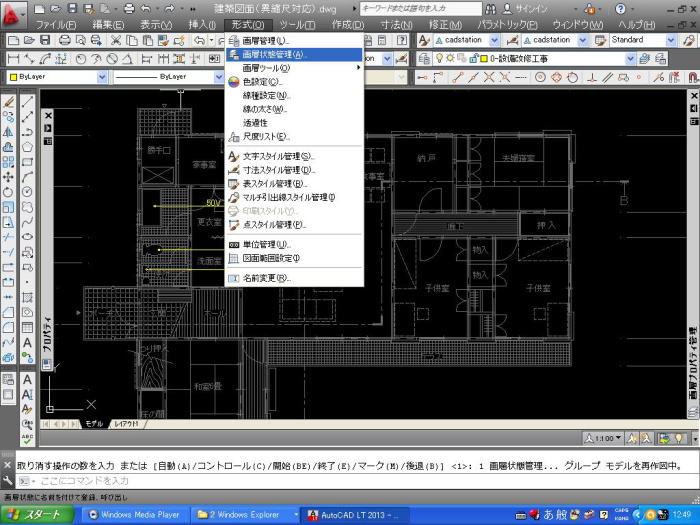Choose 寸法スタイル管理 in the Format menu
Image resolution: width=700 pixels, height=525 pixels.
tap(294, 170)
